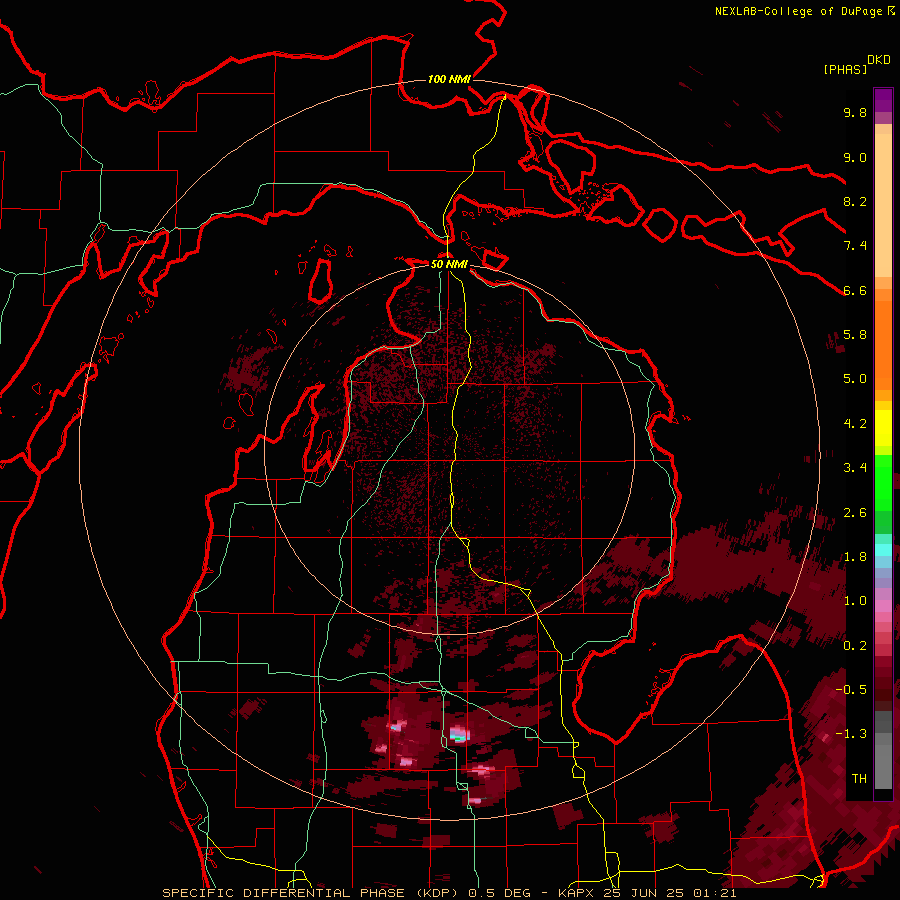Select the 6.6 scale value
Image resolution: width=900 pixels, height=900 pixels.
click(x=855, y=290)
